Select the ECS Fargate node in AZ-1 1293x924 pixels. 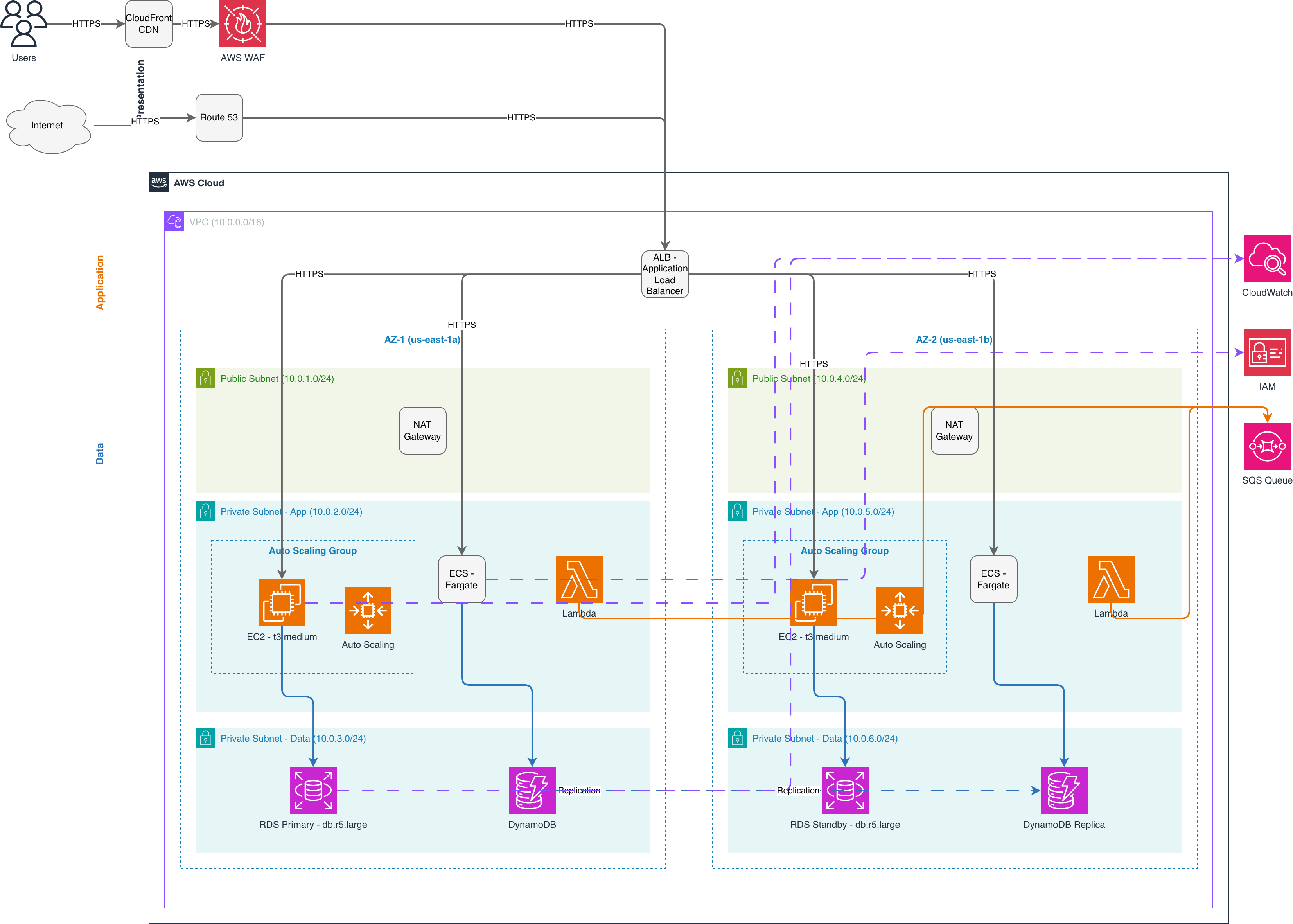462,579
